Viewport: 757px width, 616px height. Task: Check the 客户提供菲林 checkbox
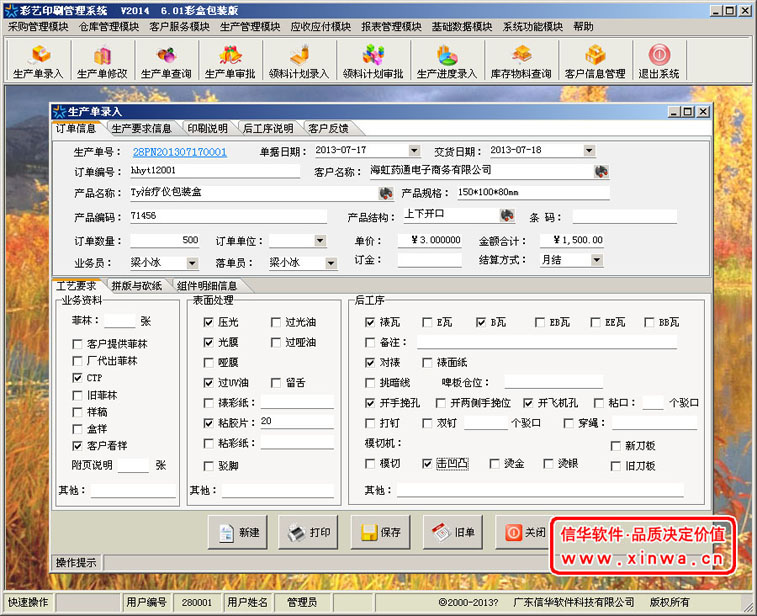(77, 344)
